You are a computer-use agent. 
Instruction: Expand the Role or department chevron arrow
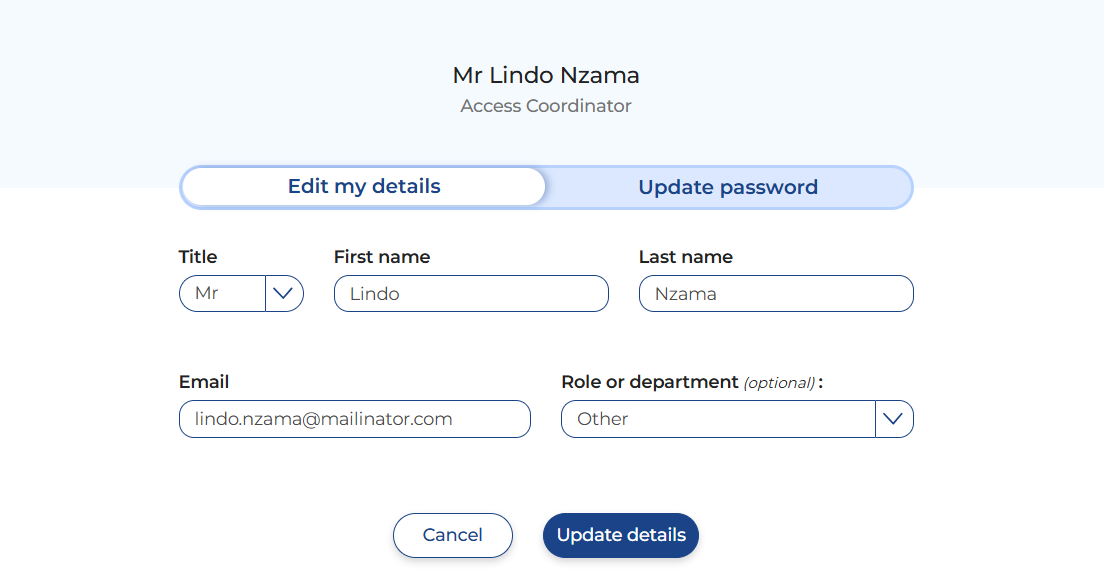click(894, 419)
